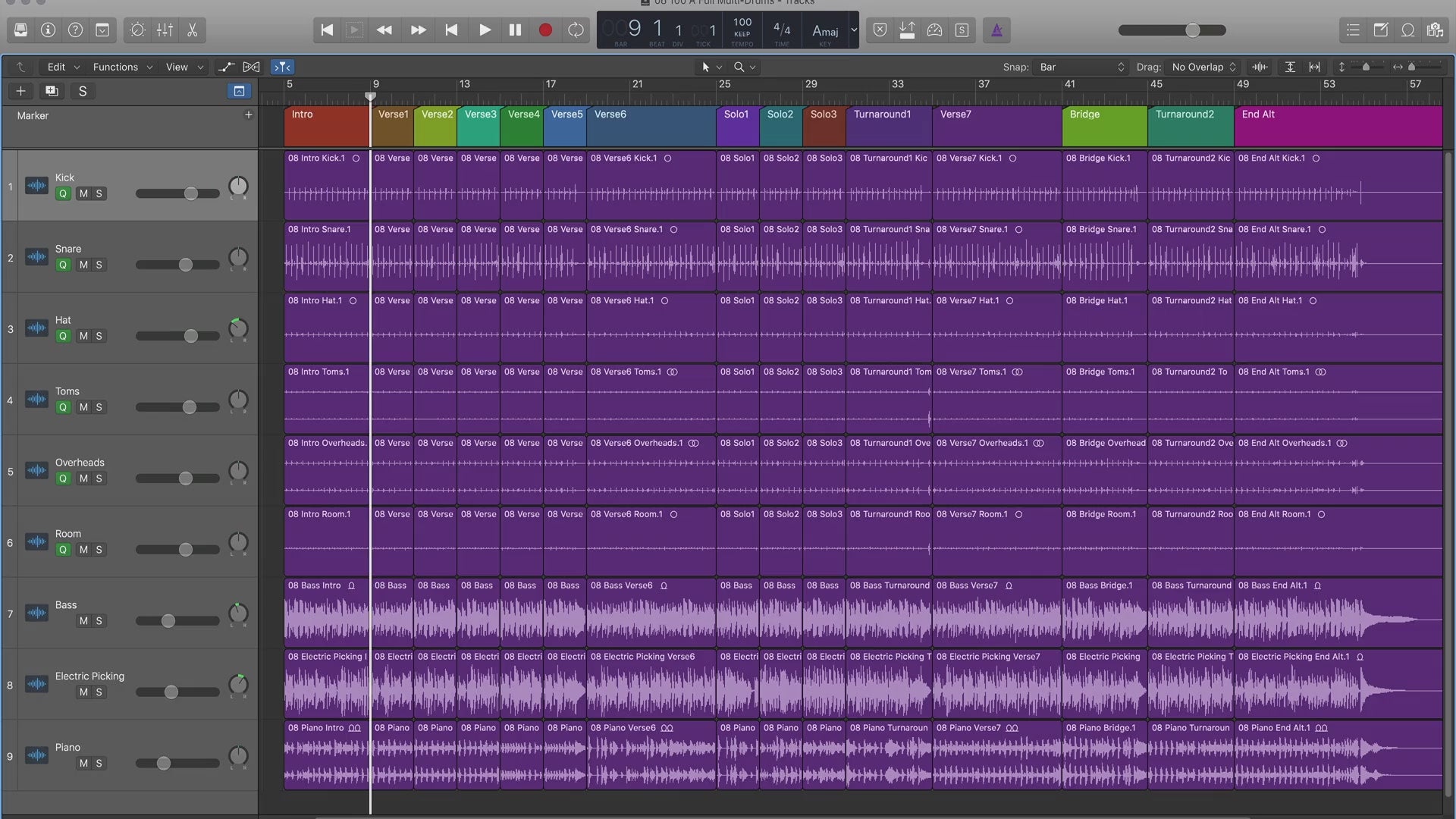Click the Rewind transport button
1456x819 pixels.
[x=384, y=30]
